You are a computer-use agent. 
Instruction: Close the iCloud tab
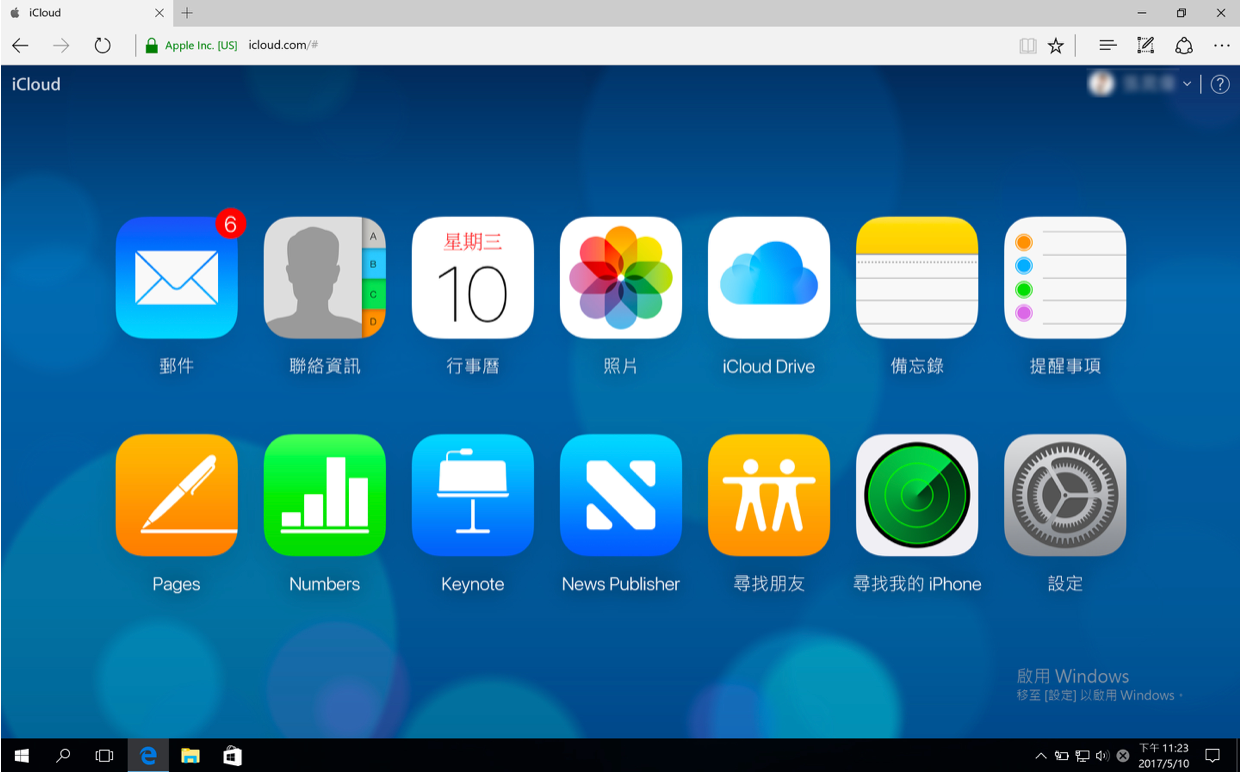(159, 13)
